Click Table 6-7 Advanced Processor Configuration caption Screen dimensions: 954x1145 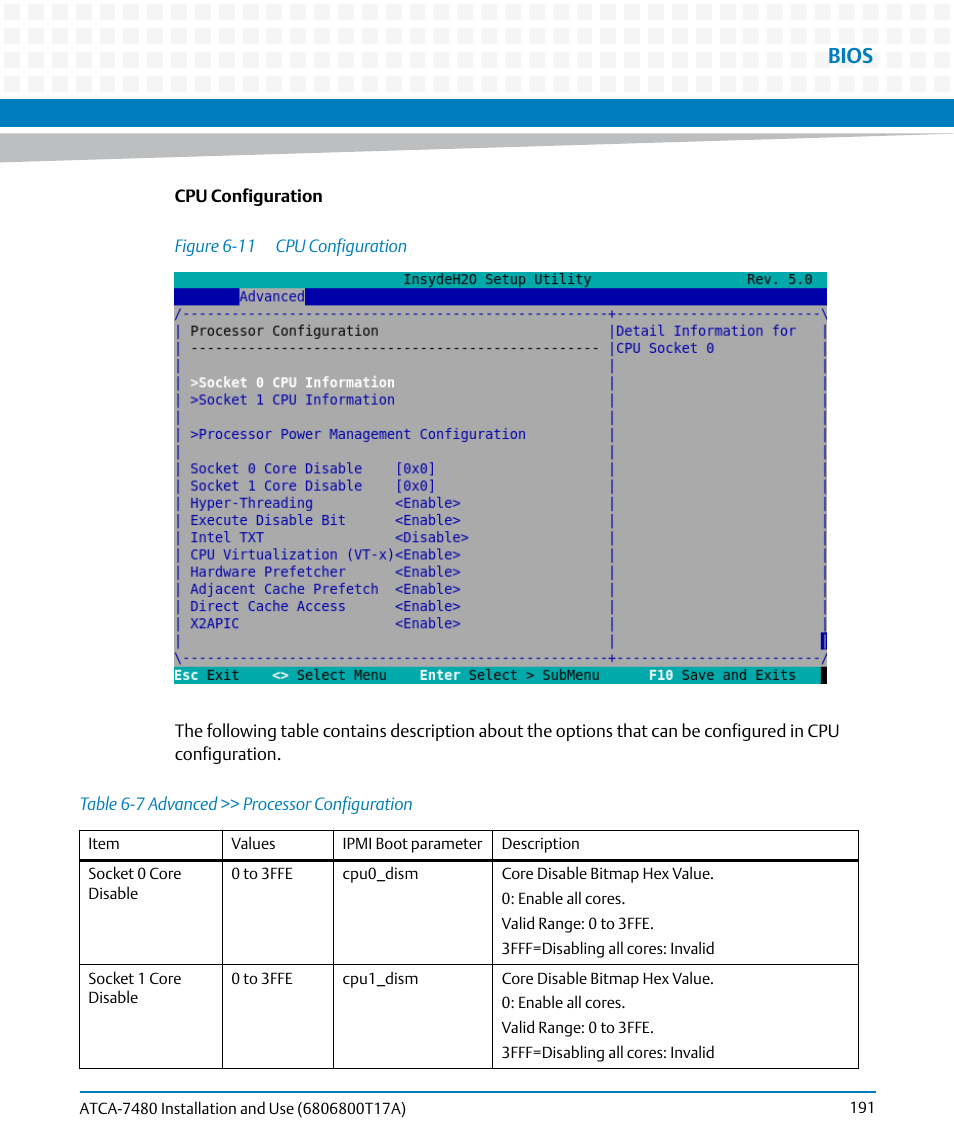(246, 804)
